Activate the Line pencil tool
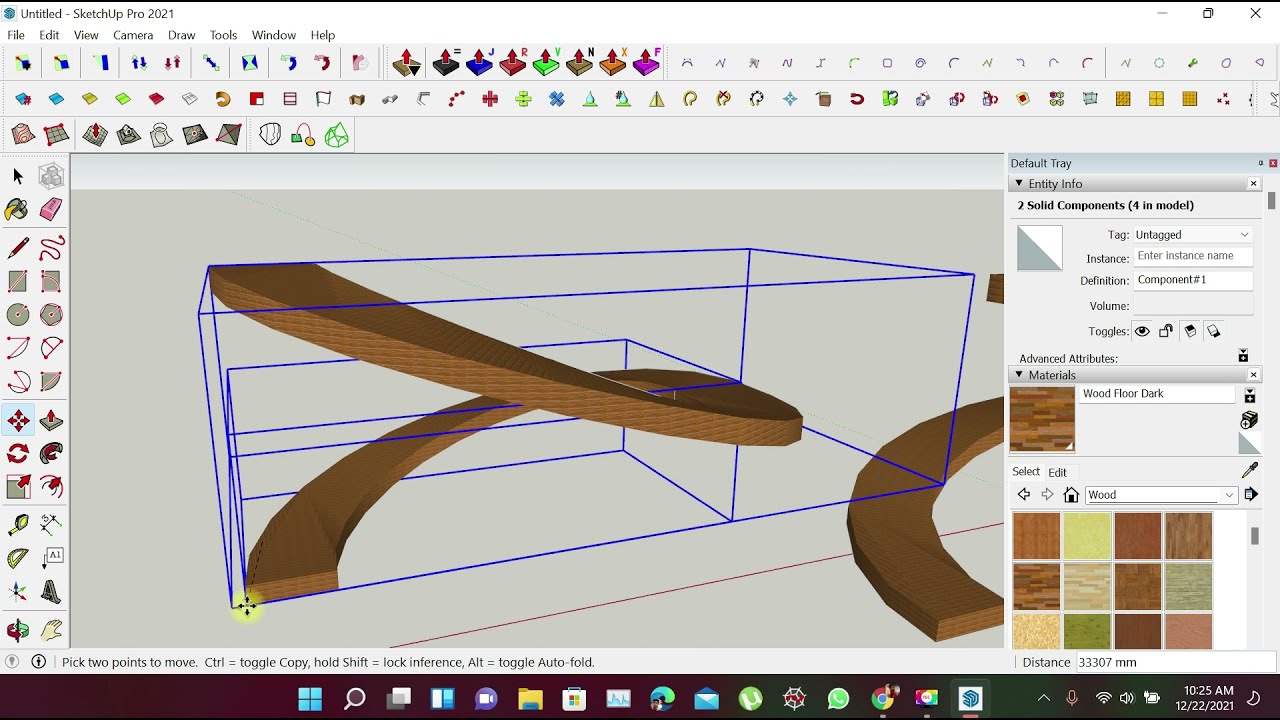The height and width of the screenshot is (720, 1280). [18, 247]
